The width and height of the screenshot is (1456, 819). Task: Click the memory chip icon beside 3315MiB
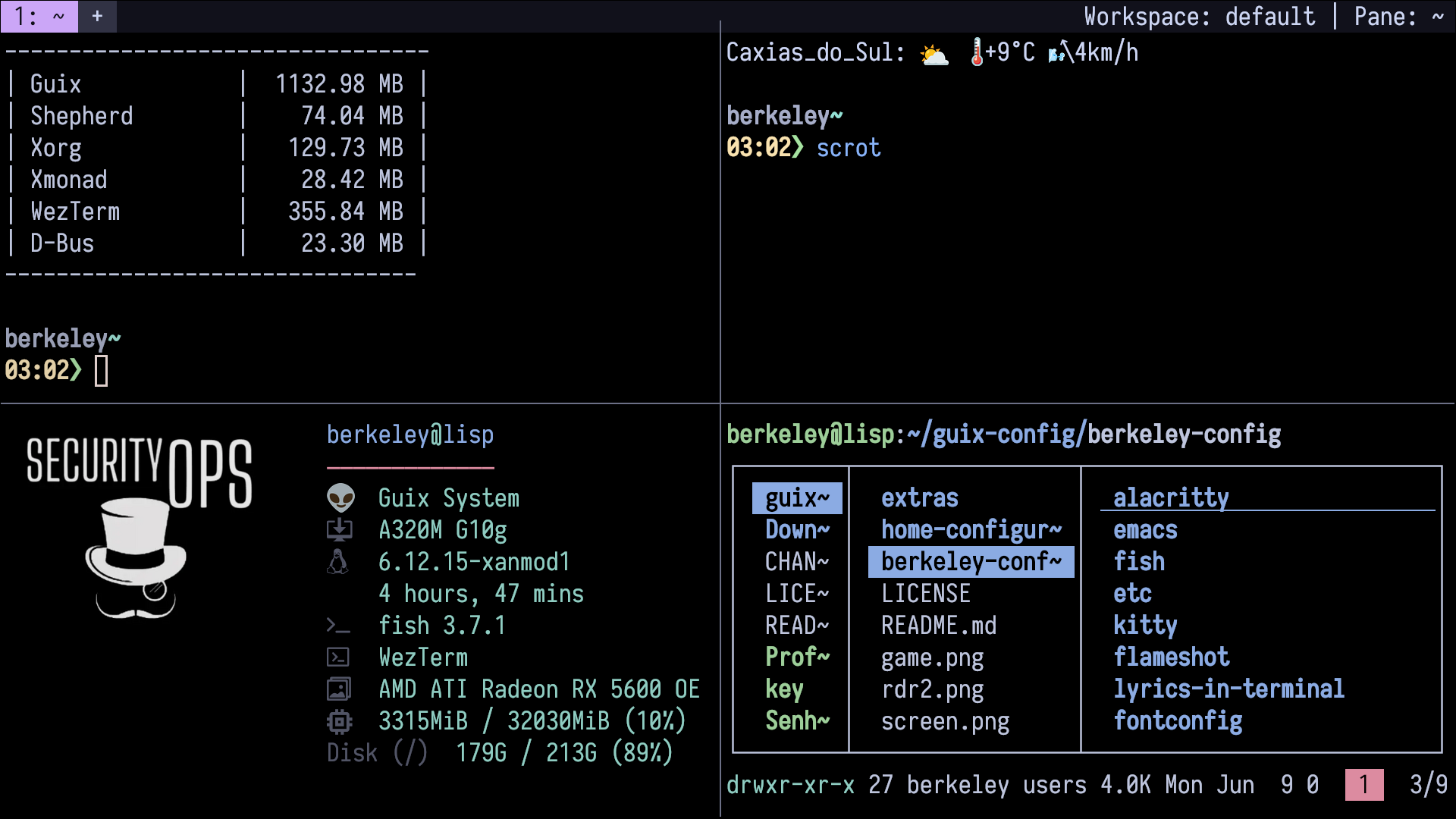point(339,721)
